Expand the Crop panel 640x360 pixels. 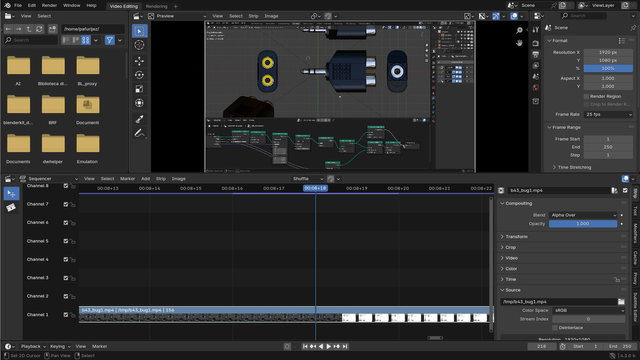pos(511,247)
